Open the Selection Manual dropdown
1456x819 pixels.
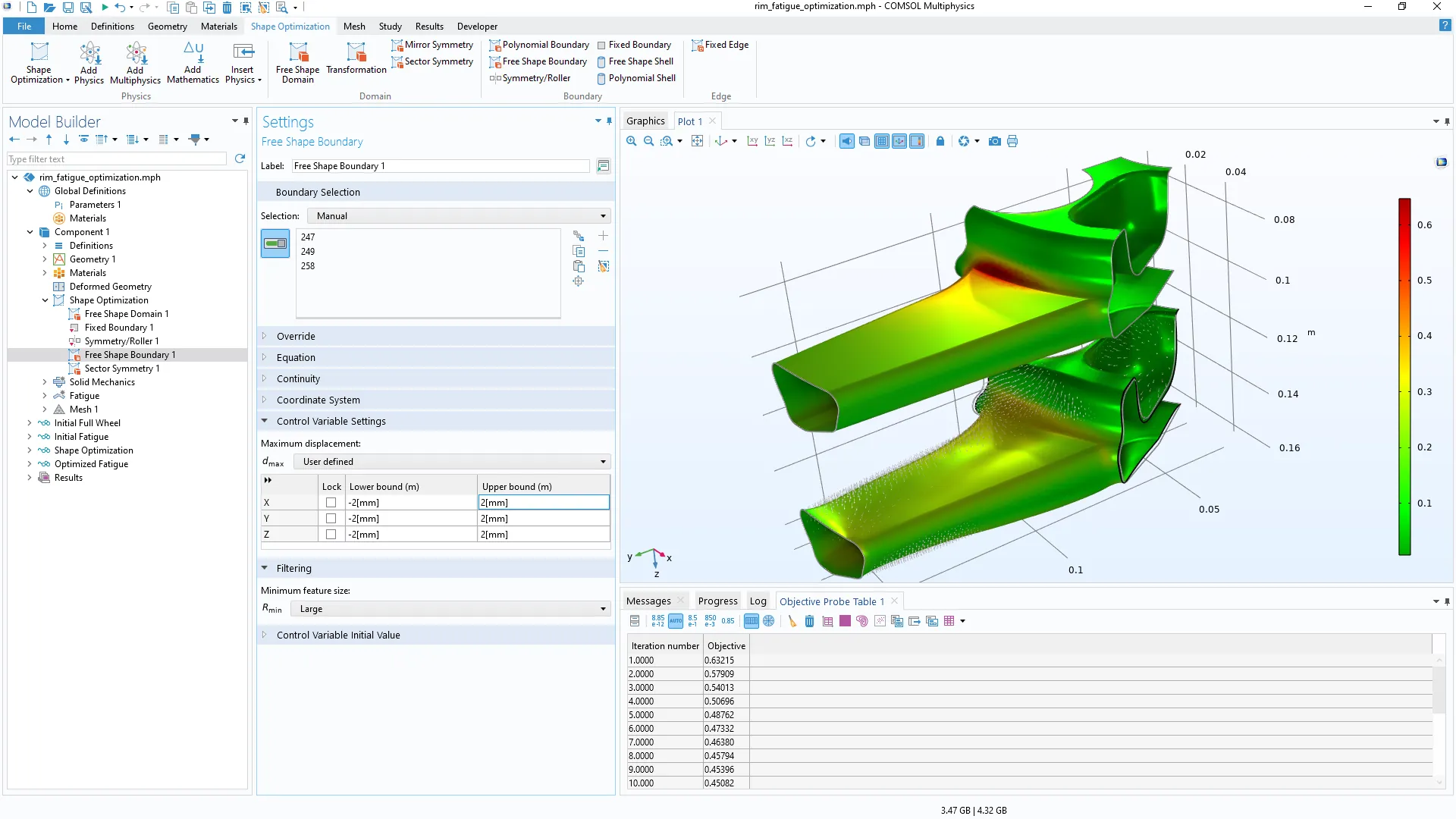459,216
